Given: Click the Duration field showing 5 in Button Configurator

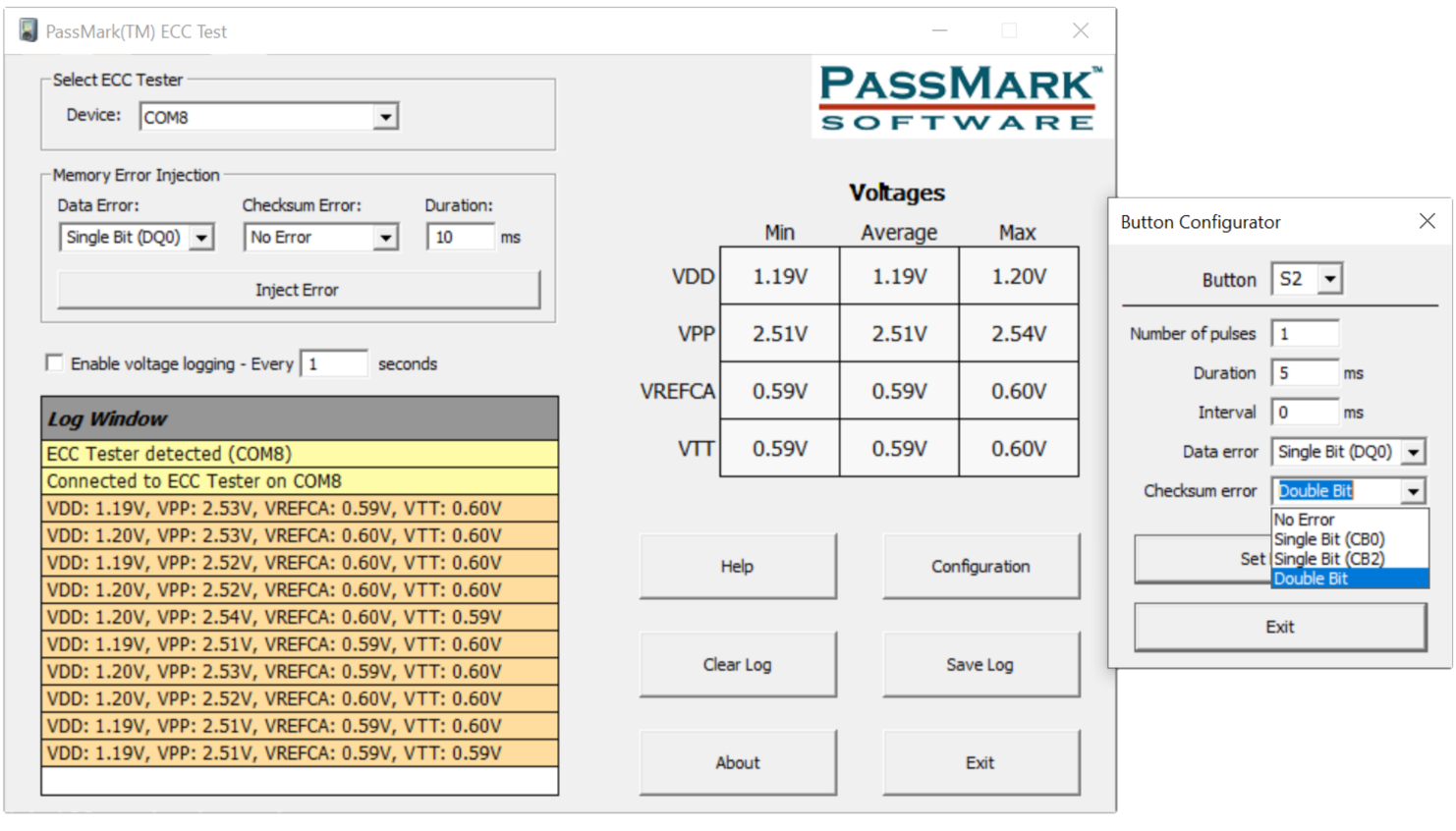Looking at the screenshot, I should pos(1305,373).
